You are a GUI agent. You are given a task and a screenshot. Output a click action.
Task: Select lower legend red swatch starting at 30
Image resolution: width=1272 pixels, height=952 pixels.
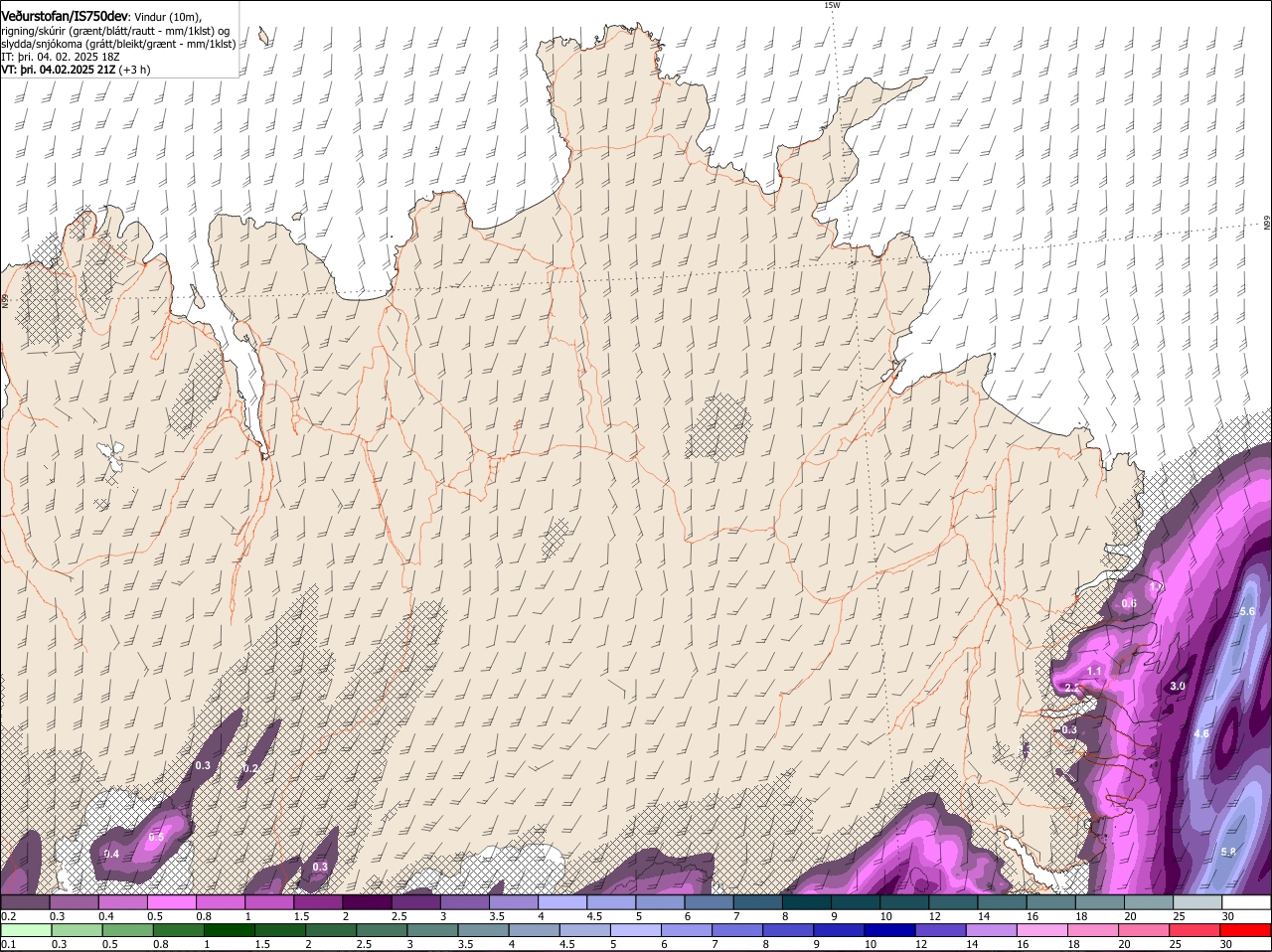pyautogui.click(x=1245, y=930)
